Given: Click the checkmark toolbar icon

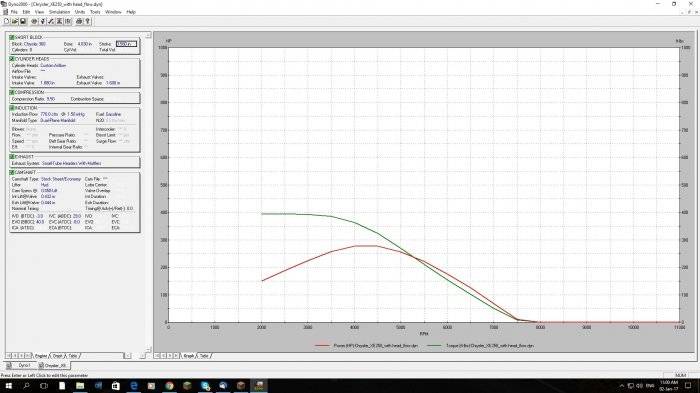Looking at the screenshot, I should pyautogui.click(x=50, y=21).
